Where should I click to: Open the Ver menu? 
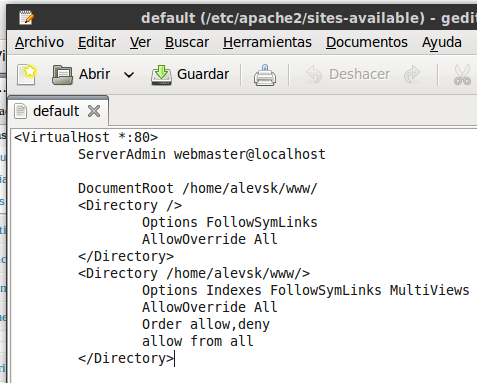tap(140, 42)
